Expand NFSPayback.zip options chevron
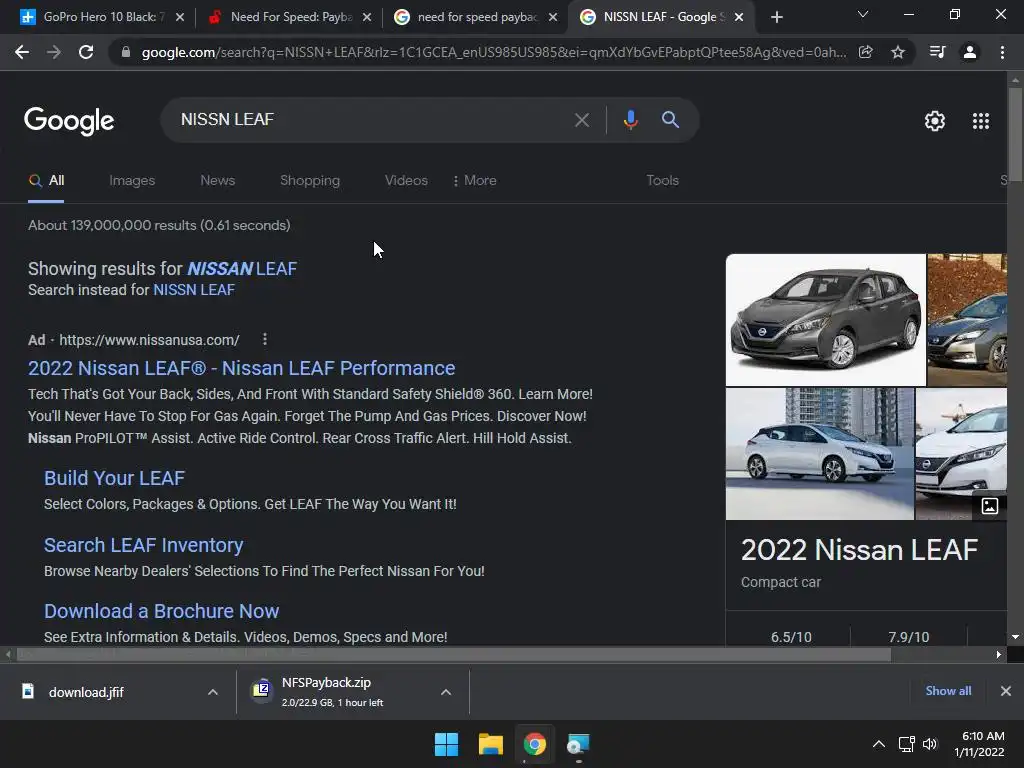Image resolution: width=1024 pixels, height=768 pixels. (x=446, y=692)
